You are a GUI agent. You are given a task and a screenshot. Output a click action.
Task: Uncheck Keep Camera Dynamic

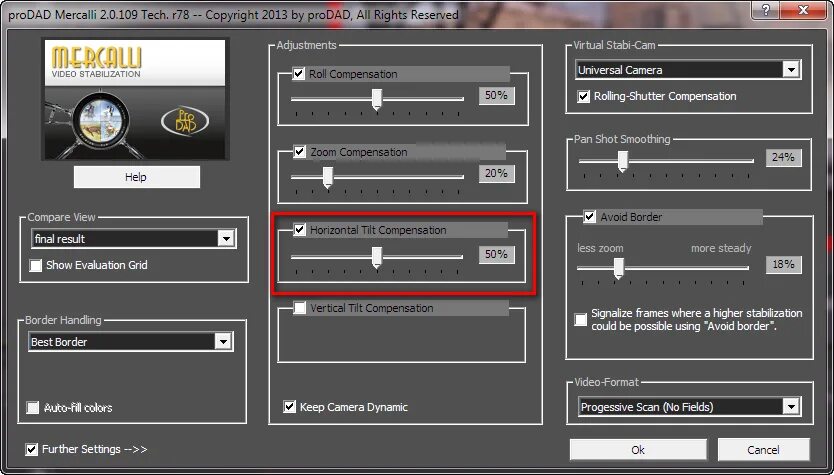289,407
